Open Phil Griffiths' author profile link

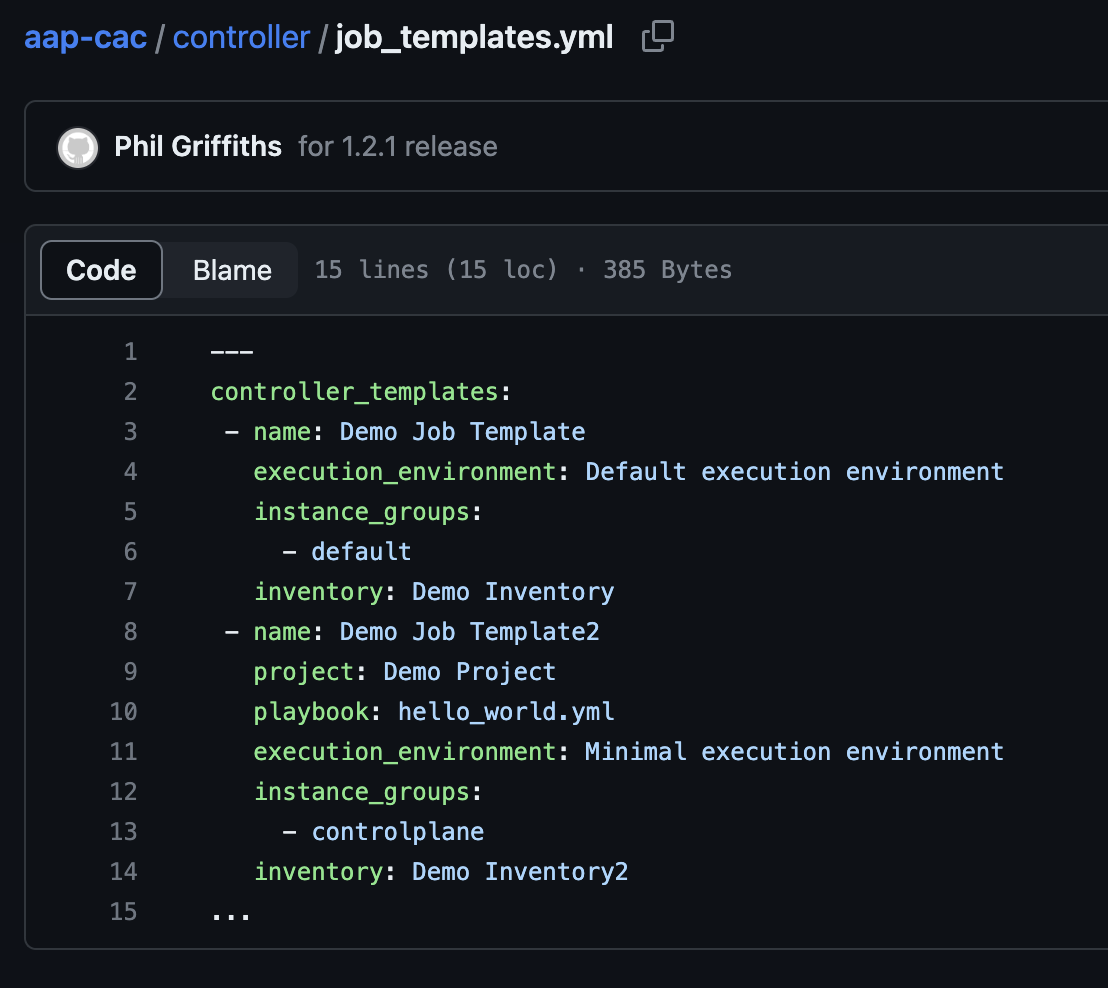(x=198, y=147)
